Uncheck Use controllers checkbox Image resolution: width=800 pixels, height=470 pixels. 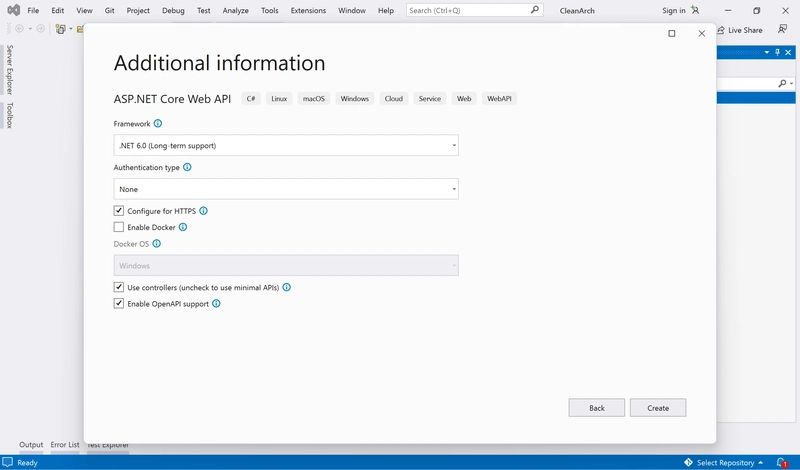[x=119, y=287]
